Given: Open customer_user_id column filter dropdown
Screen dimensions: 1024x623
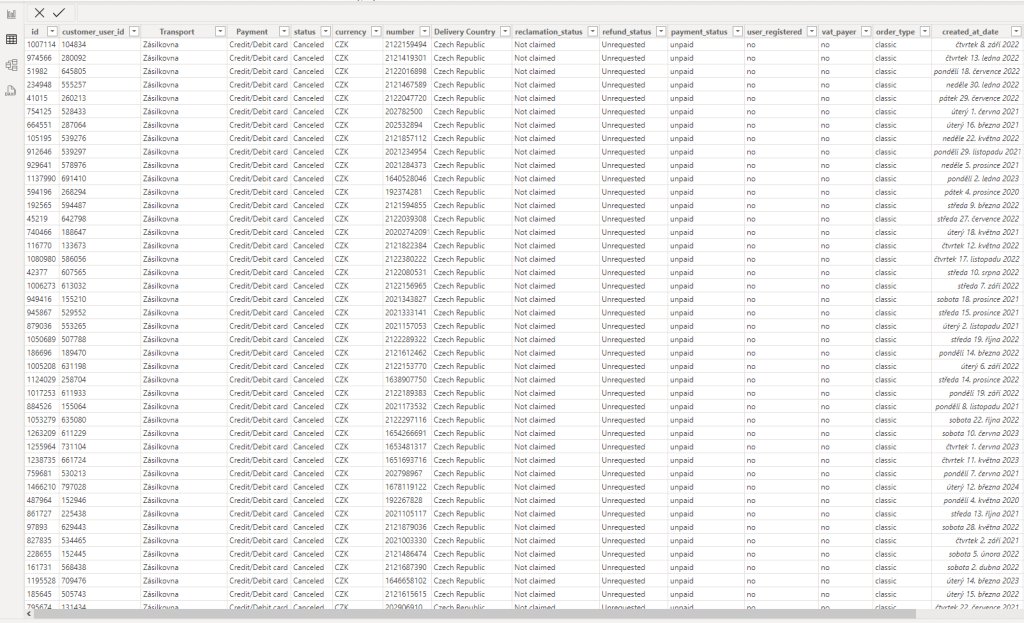Looking at the screenshot, I should pyautogui.click(x=134, y=32).
